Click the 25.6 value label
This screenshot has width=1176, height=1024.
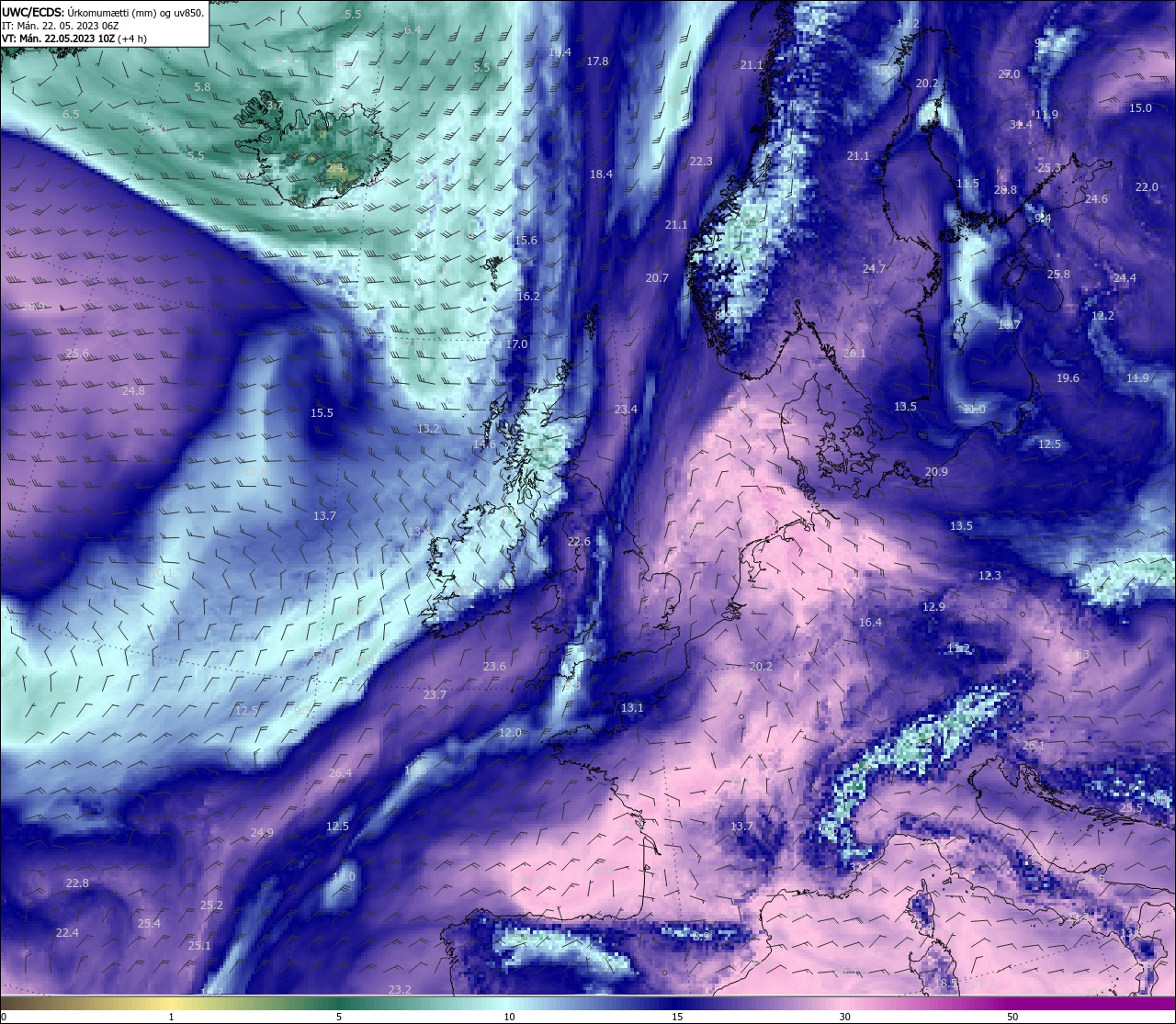(78, 354)
